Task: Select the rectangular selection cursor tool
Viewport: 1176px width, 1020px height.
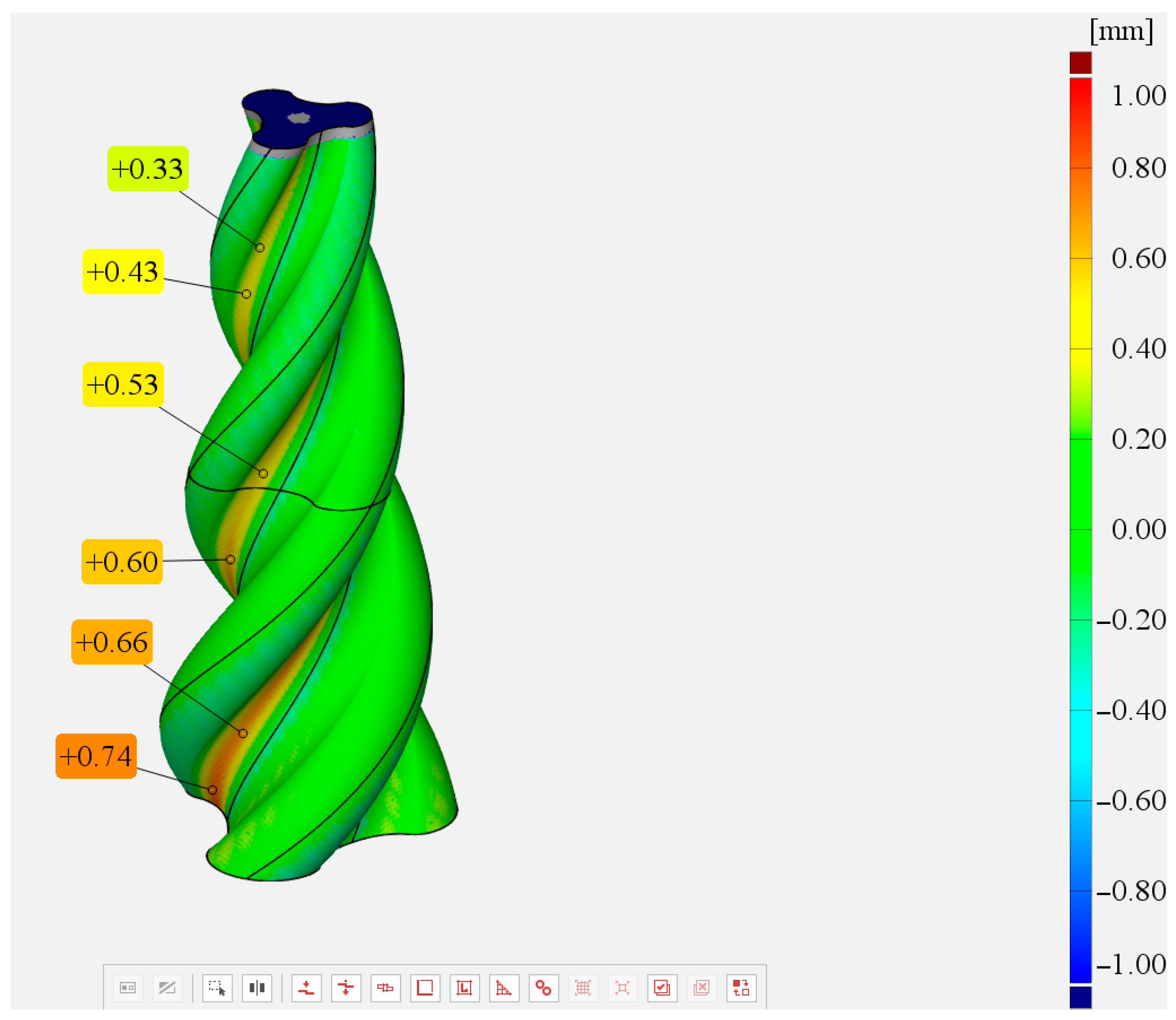Action: click(217, 988)
